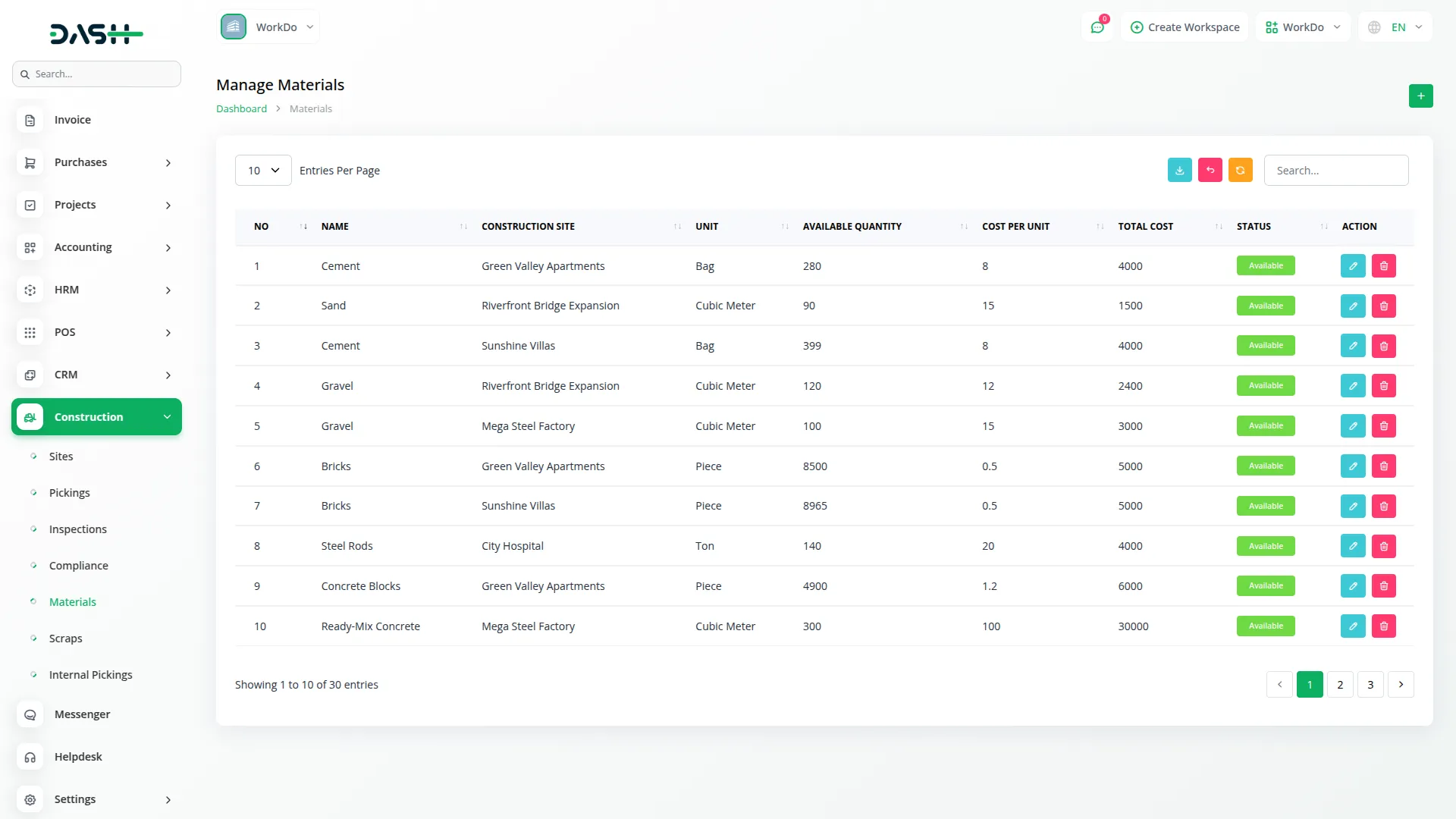Expand the Purchases menu
The width and height of the screenshot is (1456, 819).
(97, 162)
